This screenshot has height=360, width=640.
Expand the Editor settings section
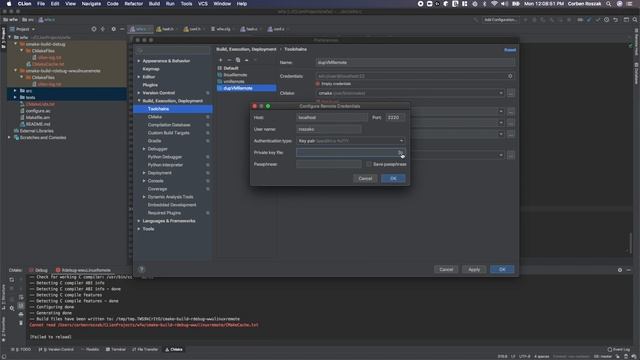(x=139, y=77)
